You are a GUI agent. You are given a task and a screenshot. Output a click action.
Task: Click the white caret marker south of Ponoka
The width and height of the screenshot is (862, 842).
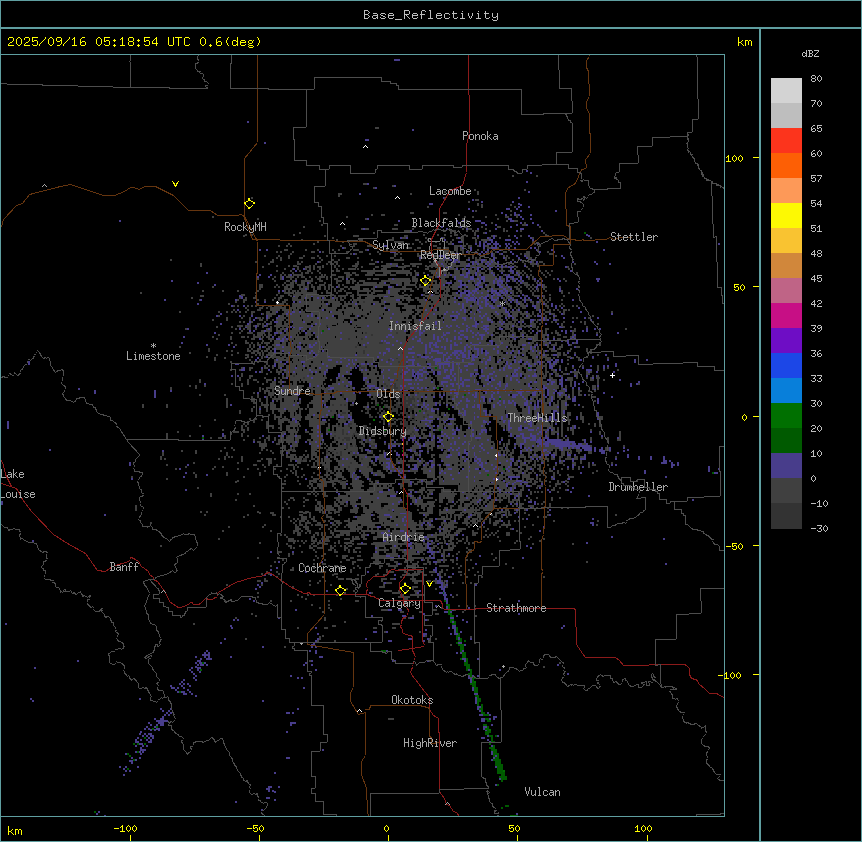(x=365, y=147)
